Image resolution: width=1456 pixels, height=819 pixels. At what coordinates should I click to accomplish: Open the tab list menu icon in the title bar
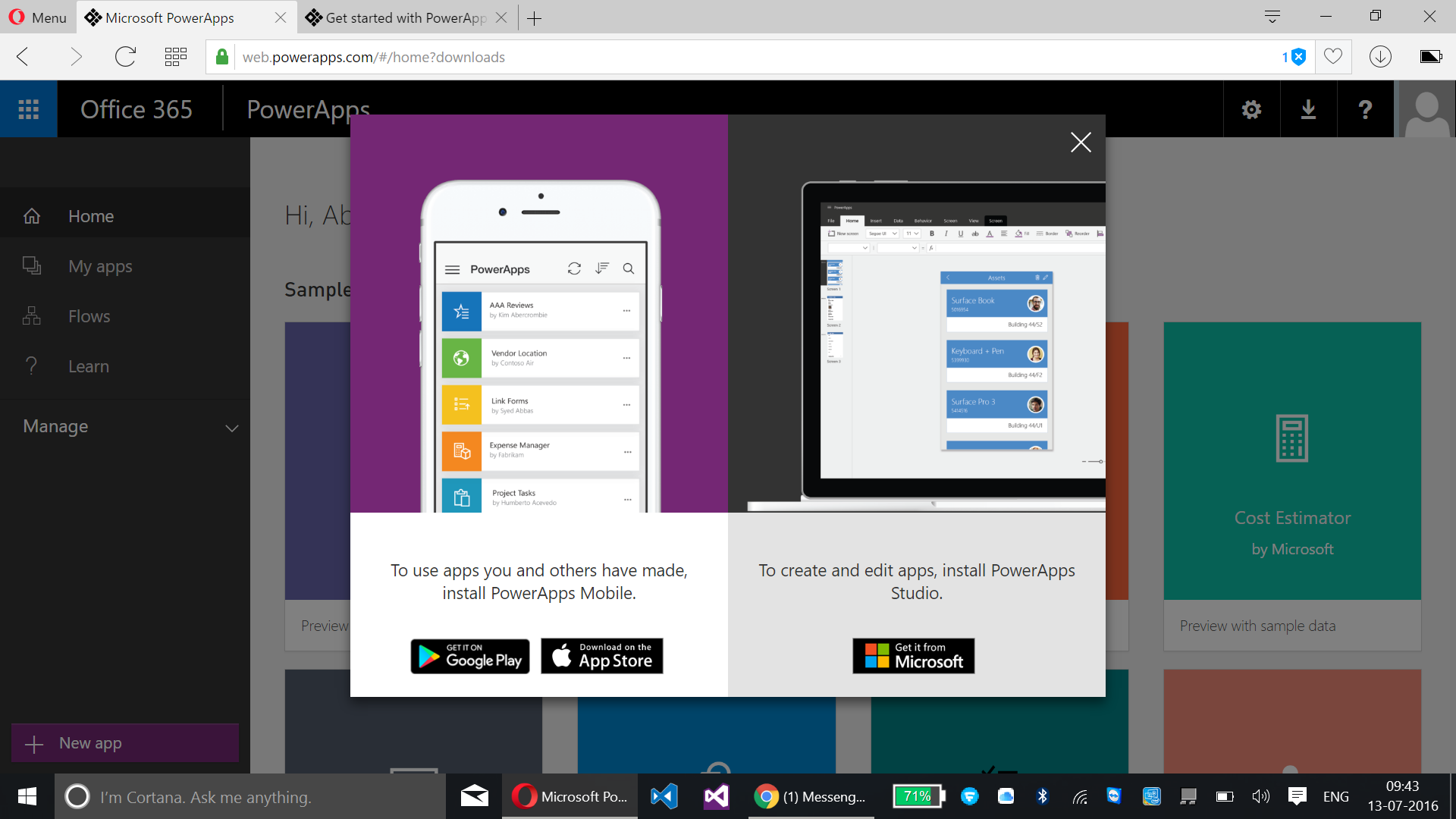click(1272, 17)
